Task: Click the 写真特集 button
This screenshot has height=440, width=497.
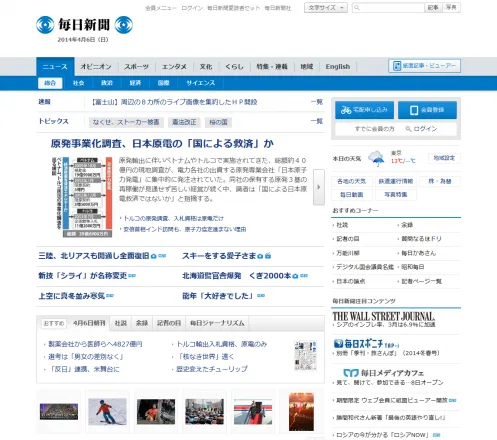Action: coord(396,195)
